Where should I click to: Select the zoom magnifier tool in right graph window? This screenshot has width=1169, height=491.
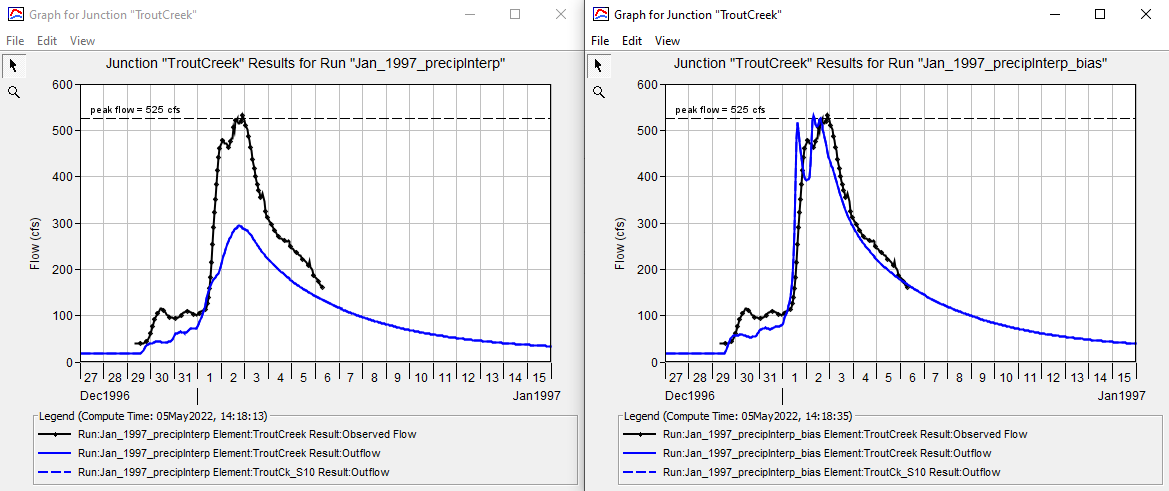[598, 92]
